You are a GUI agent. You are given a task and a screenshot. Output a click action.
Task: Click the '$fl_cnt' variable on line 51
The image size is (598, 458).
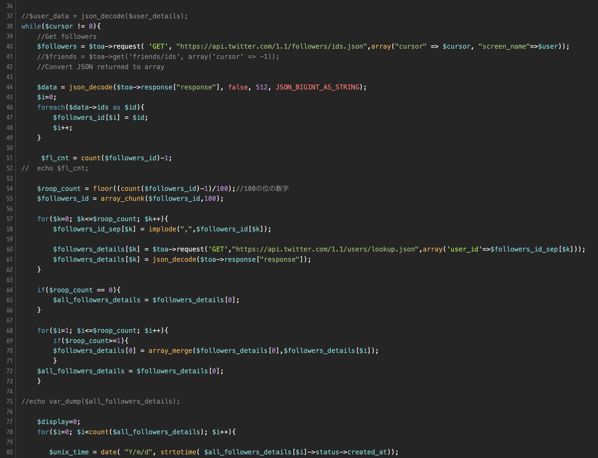pos(55,158)
